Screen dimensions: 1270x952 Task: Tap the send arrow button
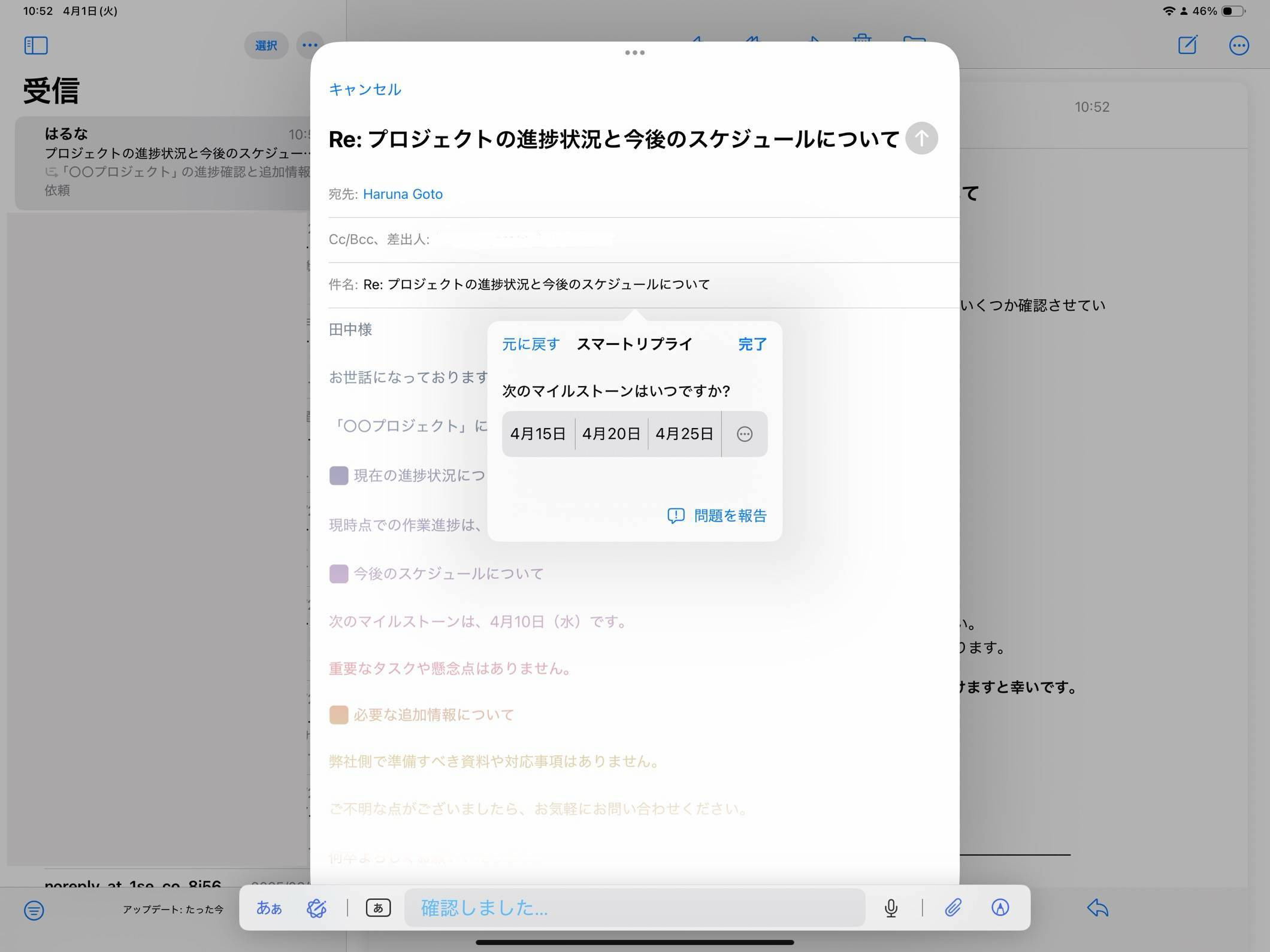point(921,138)
